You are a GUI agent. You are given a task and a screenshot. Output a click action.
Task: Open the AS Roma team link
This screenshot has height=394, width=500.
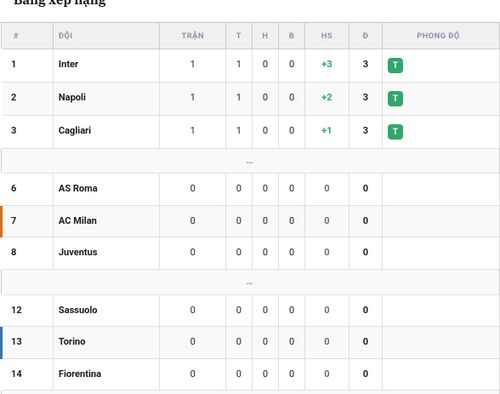(x=78, y=188)
